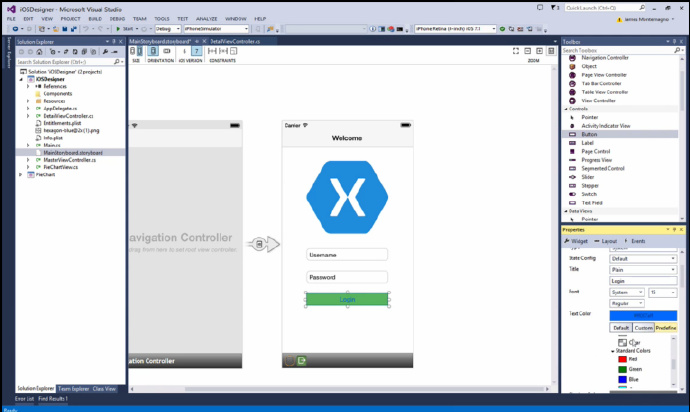The image size is (690, 412).
Task: Click the Predefine text color button
Action: 666,328
